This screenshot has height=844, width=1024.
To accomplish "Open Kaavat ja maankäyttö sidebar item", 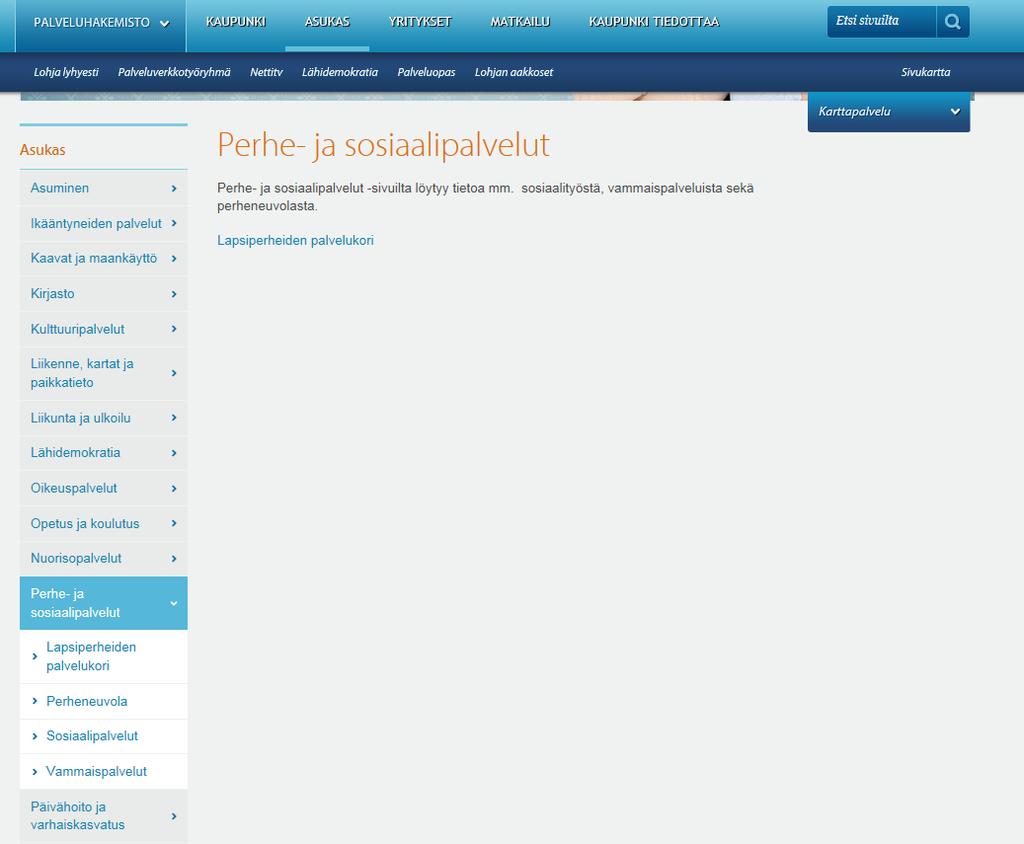I will pyautogui.click(x=103, y=259).
